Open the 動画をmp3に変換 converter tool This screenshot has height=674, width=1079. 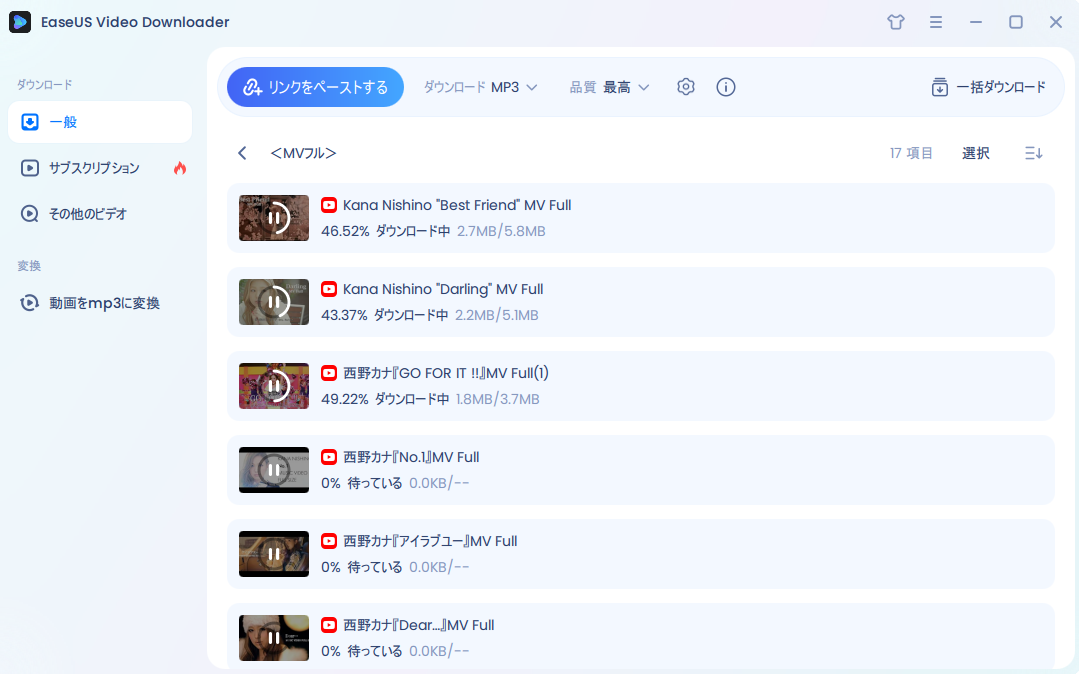click(x=100, y=302)
